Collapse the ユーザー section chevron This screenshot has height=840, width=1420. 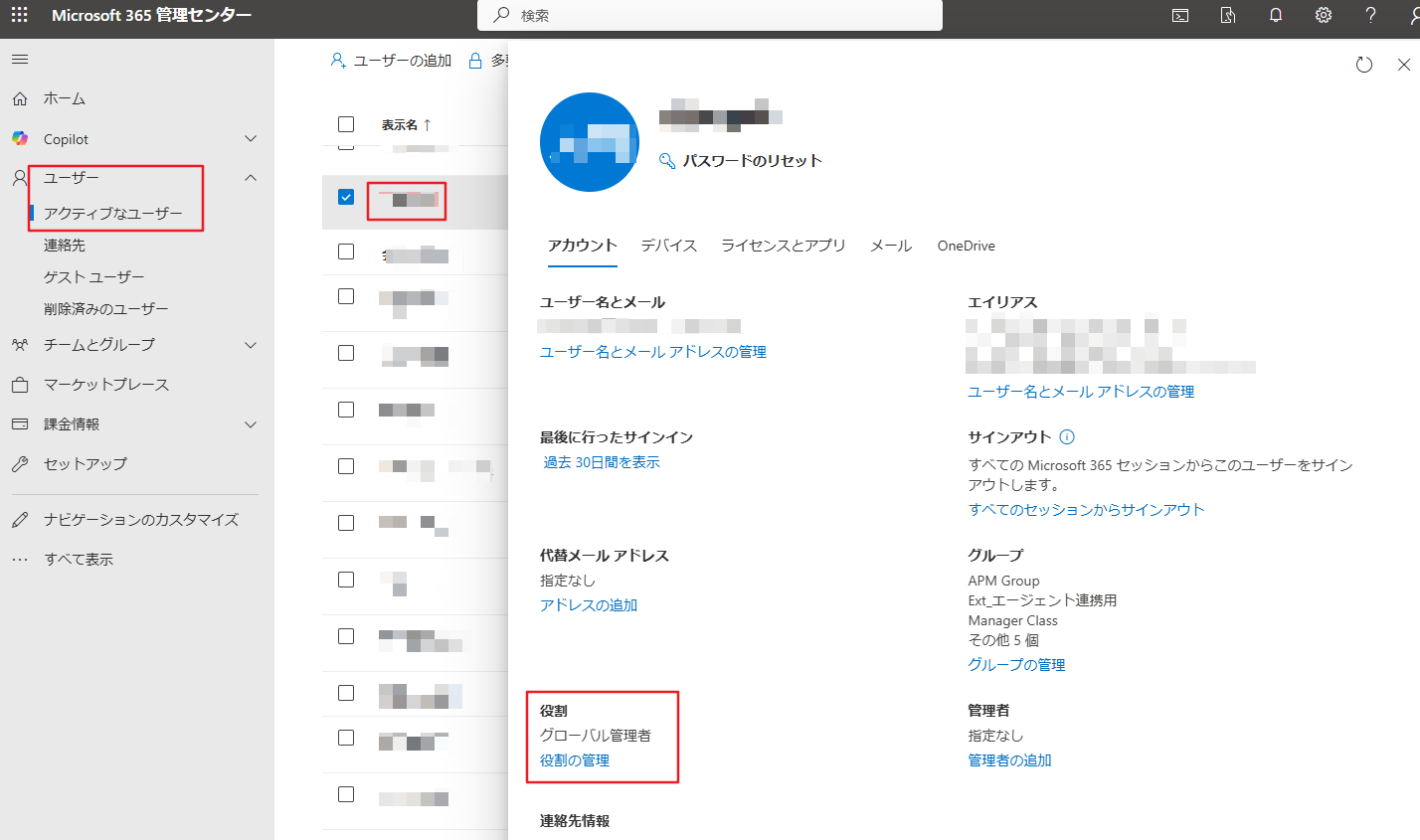(251, 178)
